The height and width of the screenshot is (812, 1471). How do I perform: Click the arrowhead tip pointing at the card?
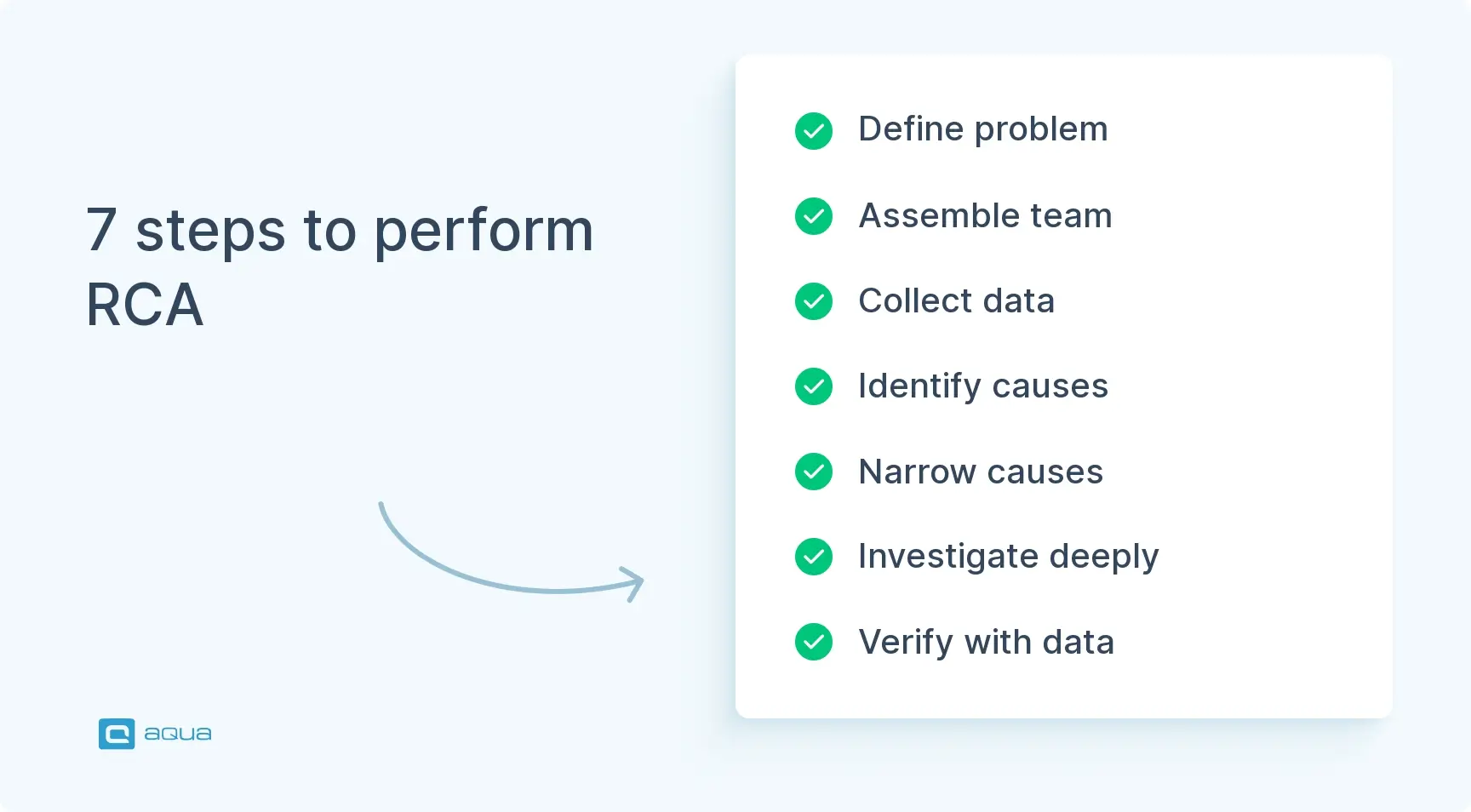click(639, 582)
